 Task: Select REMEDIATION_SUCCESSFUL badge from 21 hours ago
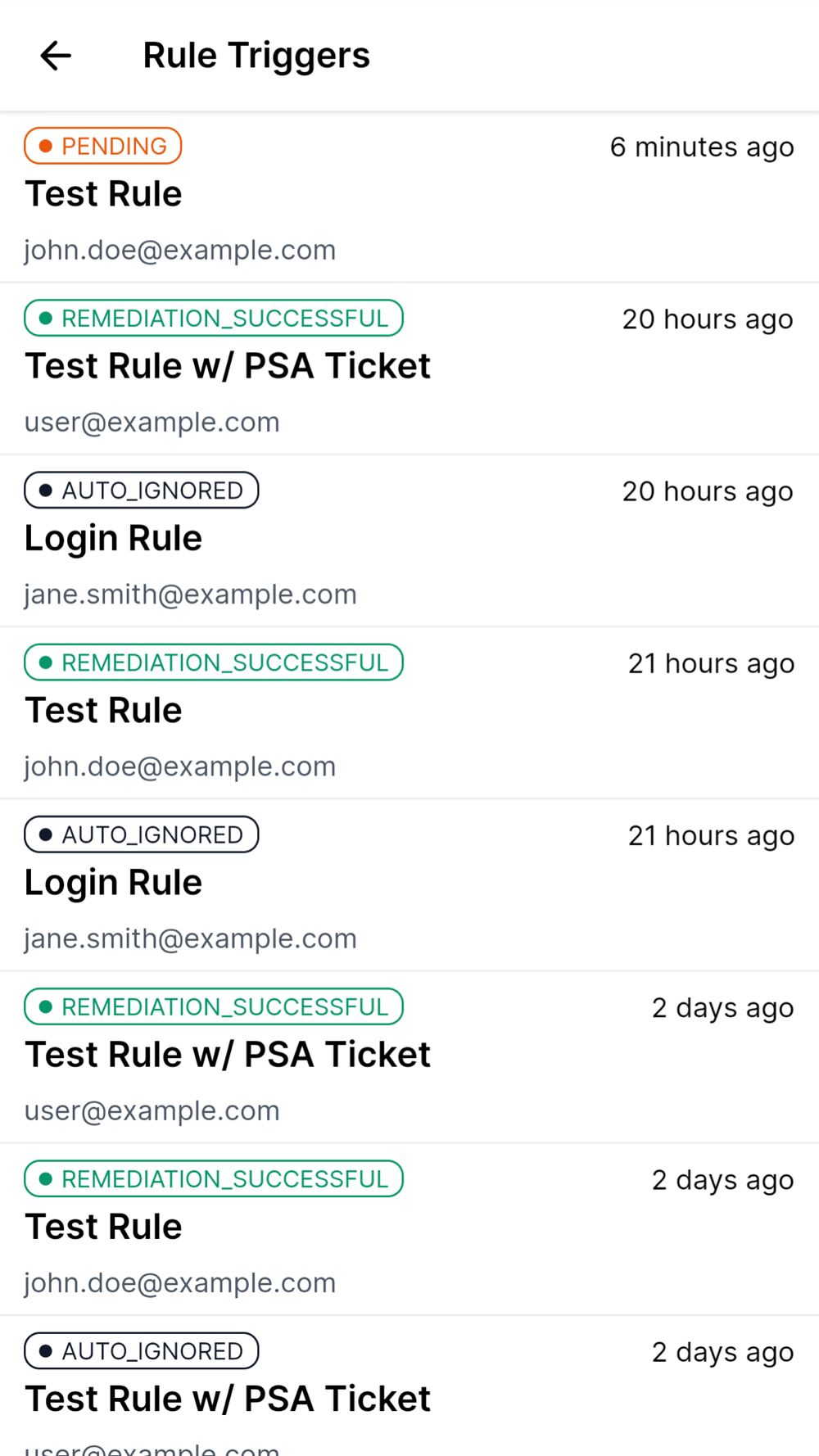click(x=214, y=662)
